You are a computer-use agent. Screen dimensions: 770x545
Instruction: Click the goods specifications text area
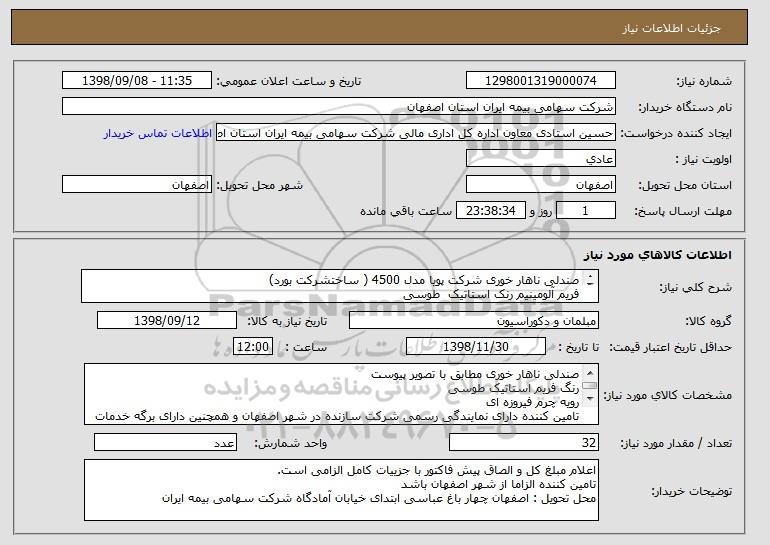[x=341, y=394]
